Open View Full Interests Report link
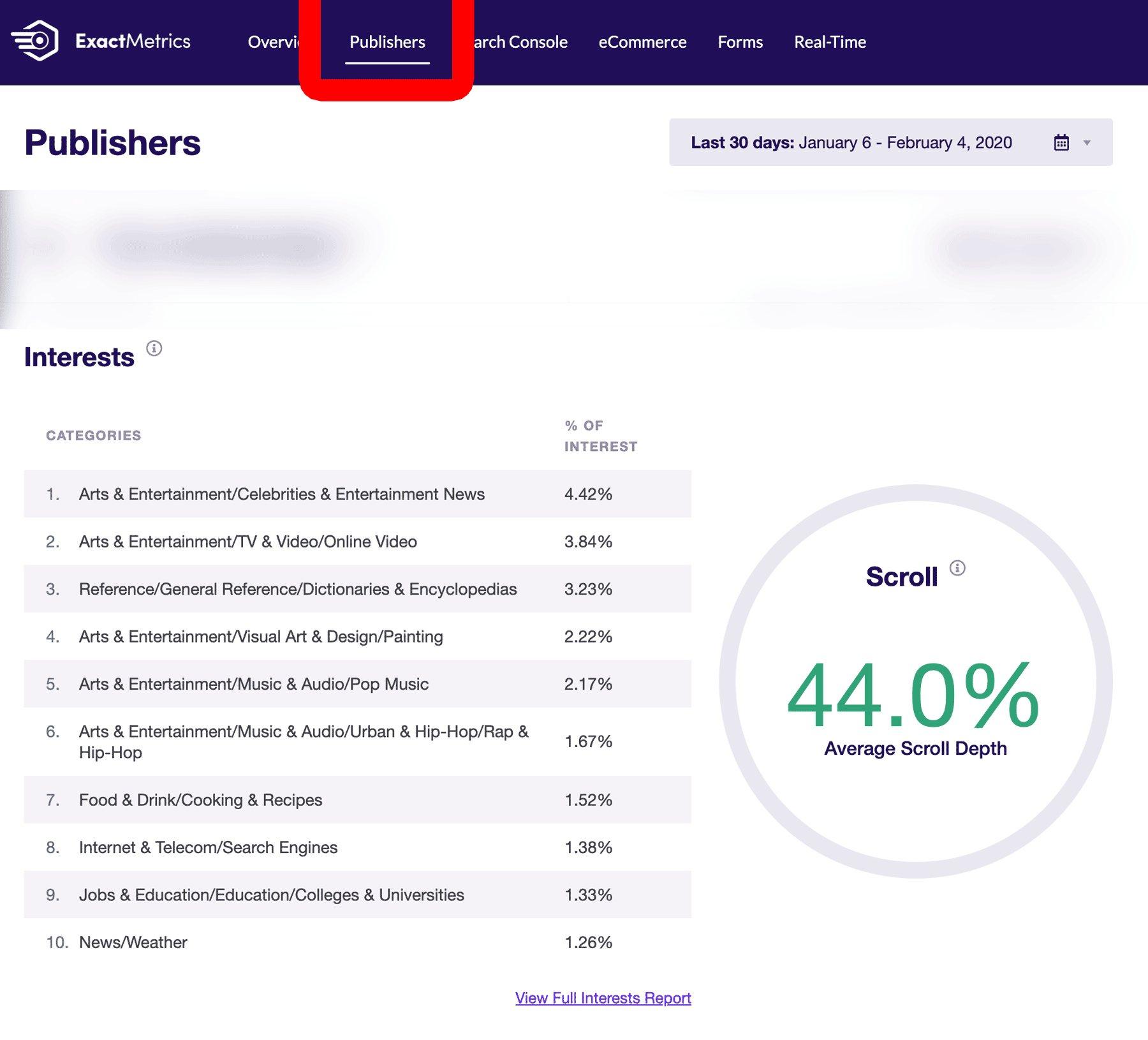 click(x=603, y=998)
